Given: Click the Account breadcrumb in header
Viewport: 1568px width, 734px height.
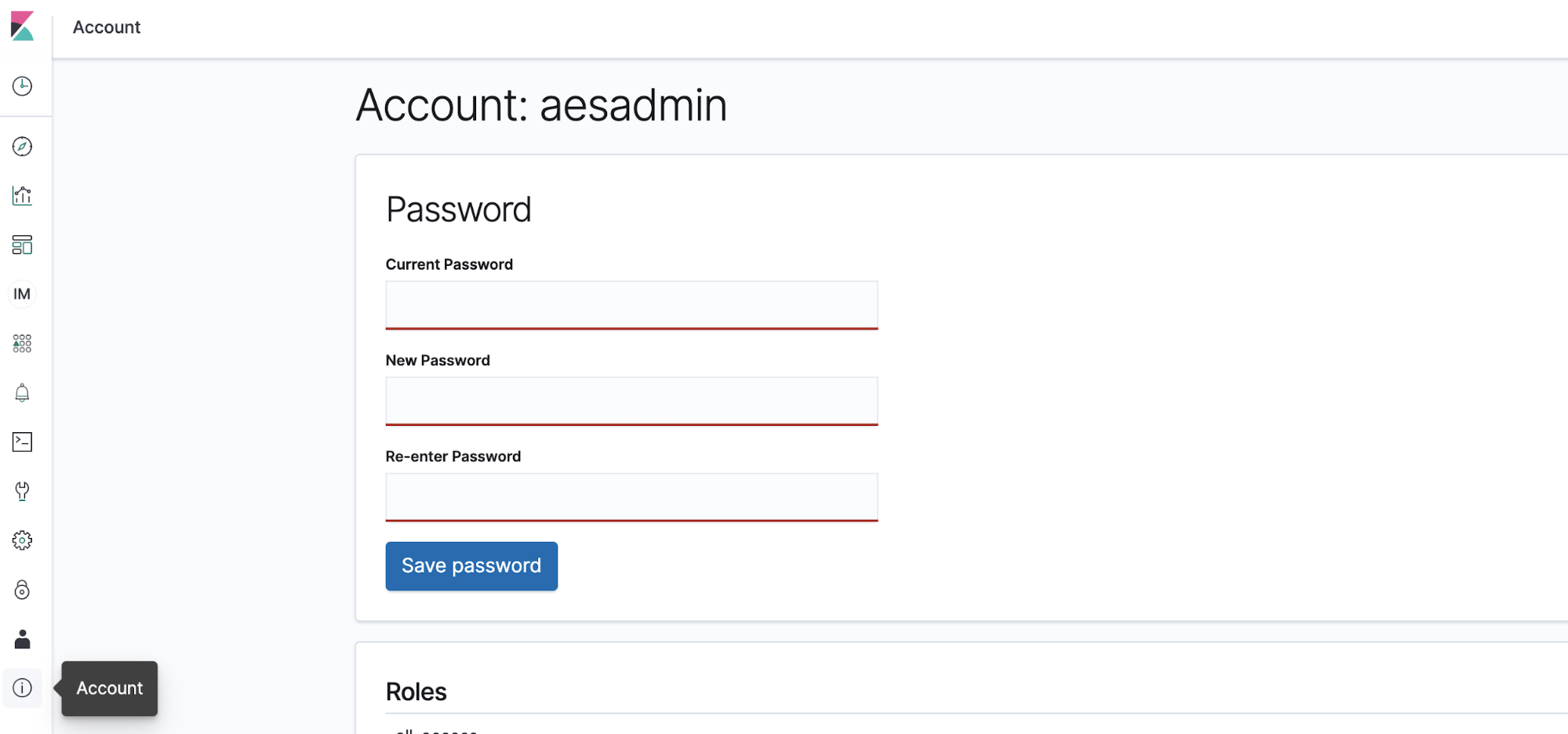Looking at the screenshot, I should tap(107, 27).
